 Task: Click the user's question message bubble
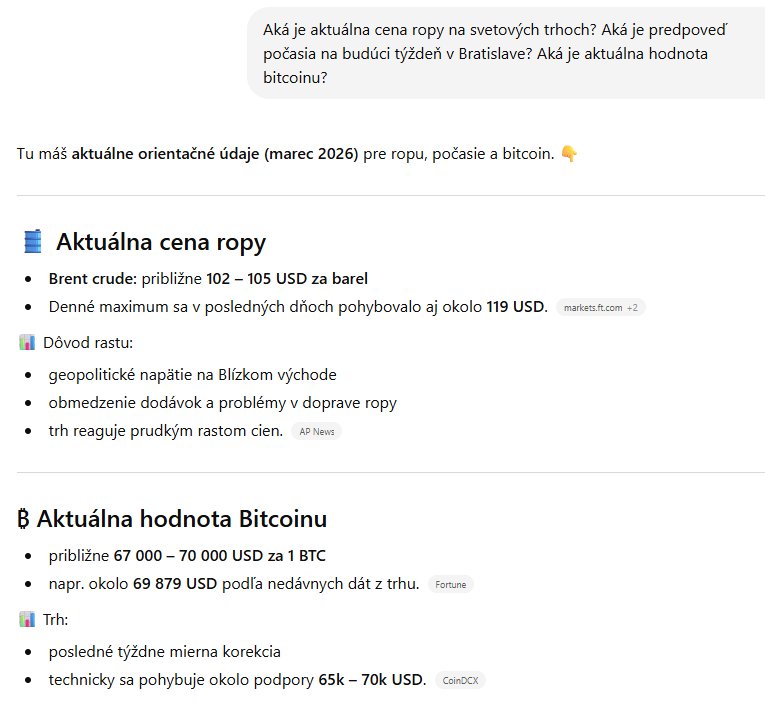505,53
